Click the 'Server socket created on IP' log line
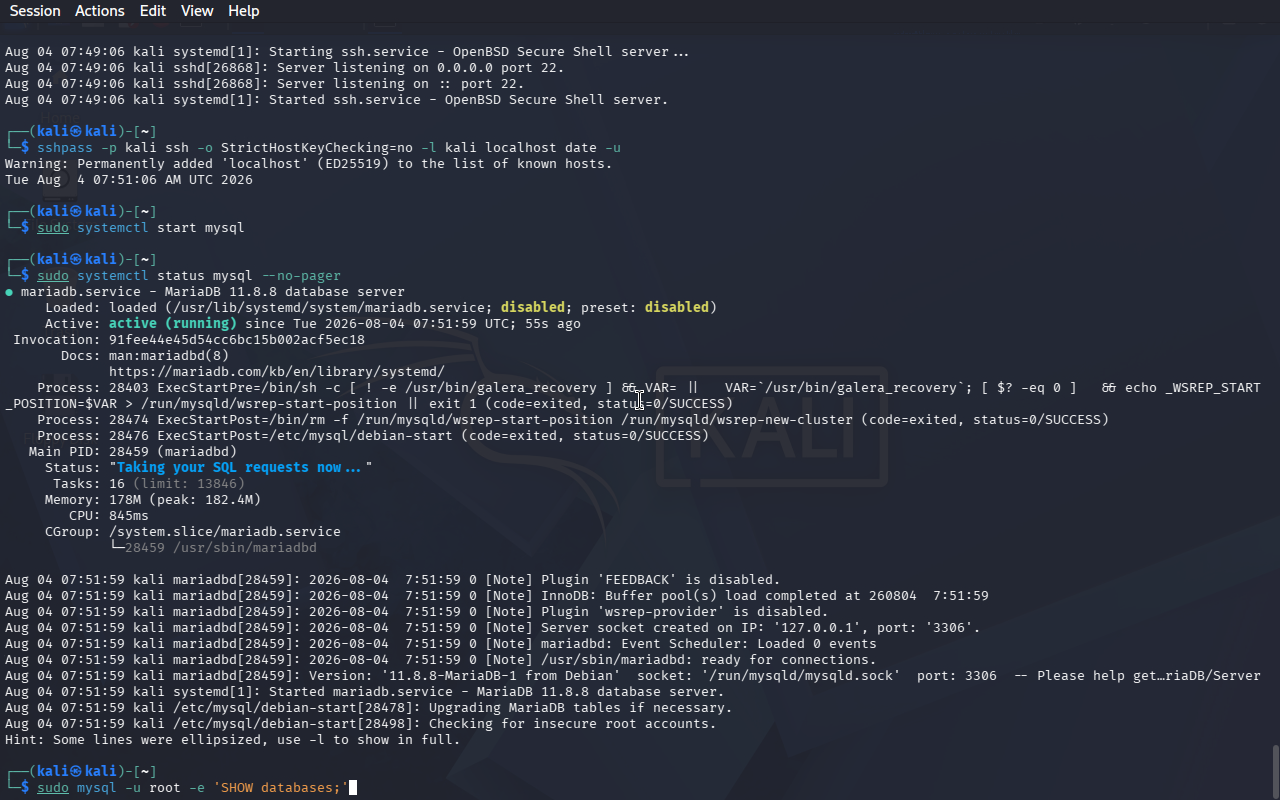Viewport: 1280px width, 800px height. click(493, 627)
